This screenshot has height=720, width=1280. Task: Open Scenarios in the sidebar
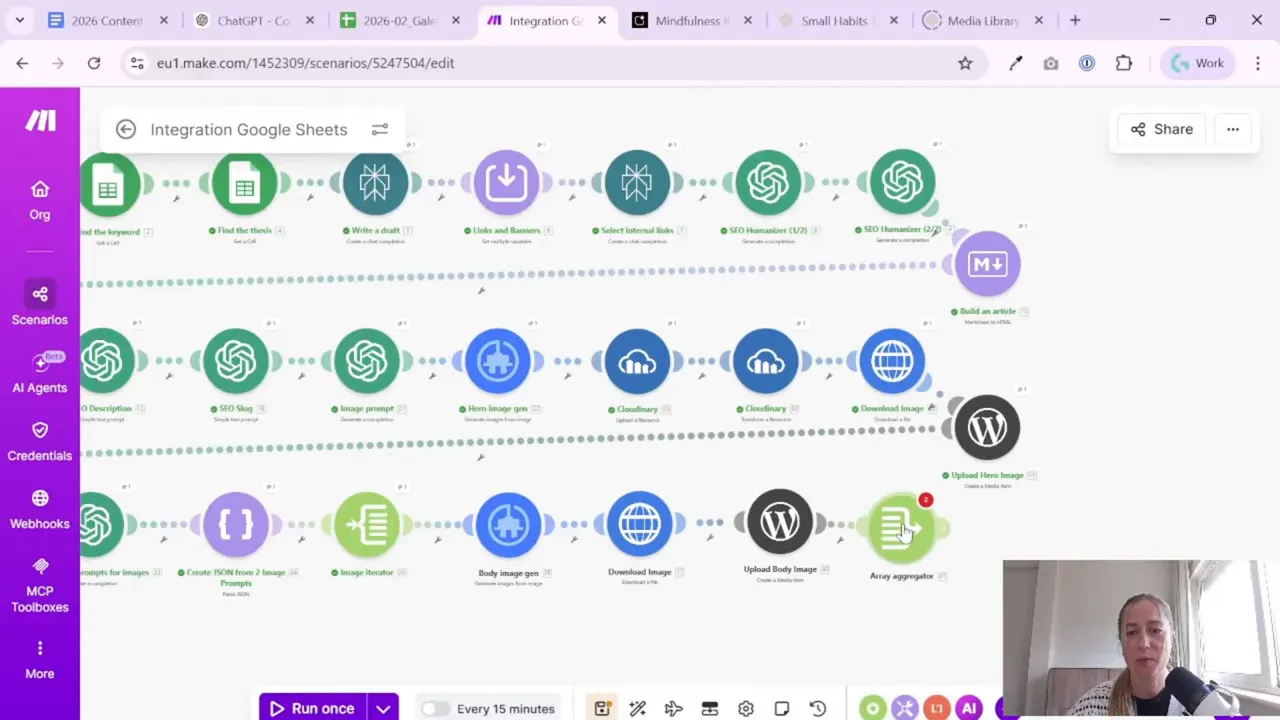40,305
